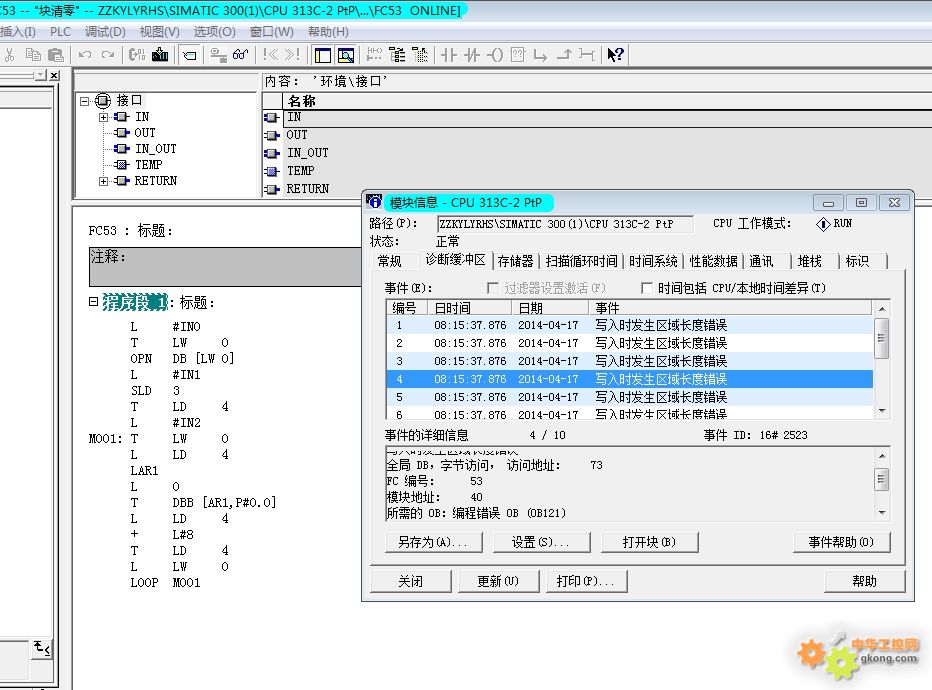Viewport: 932px width, 690px height.
Task: Open the 窗口(W) menu
Action: [272, 31]
